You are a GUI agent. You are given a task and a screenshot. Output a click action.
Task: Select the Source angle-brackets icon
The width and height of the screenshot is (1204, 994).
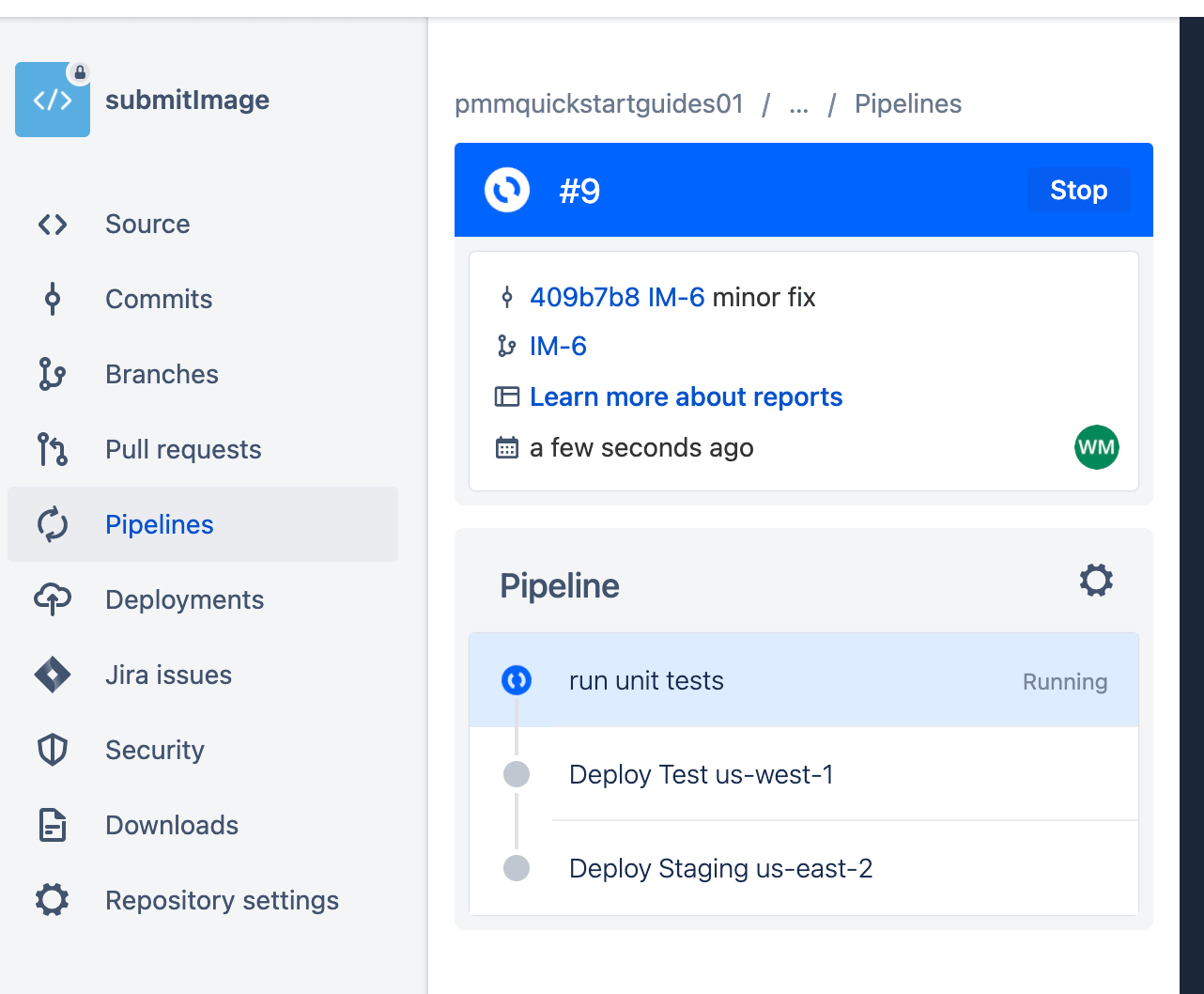pyautogui.click(x=53, y=224)
